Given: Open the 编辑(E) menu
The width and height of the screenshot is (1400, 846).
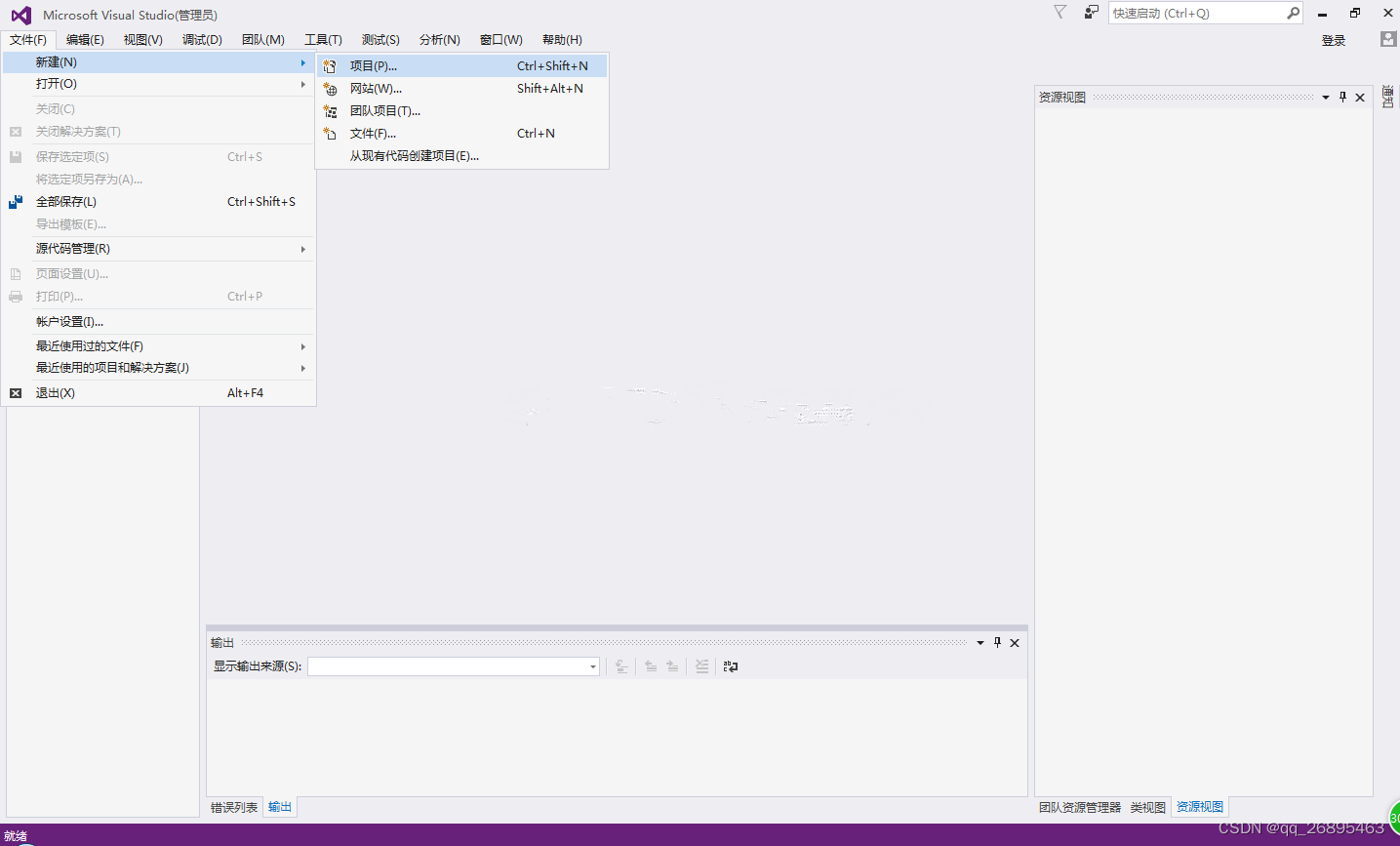Looking at the screenshot, I should (x=85, y=40).
